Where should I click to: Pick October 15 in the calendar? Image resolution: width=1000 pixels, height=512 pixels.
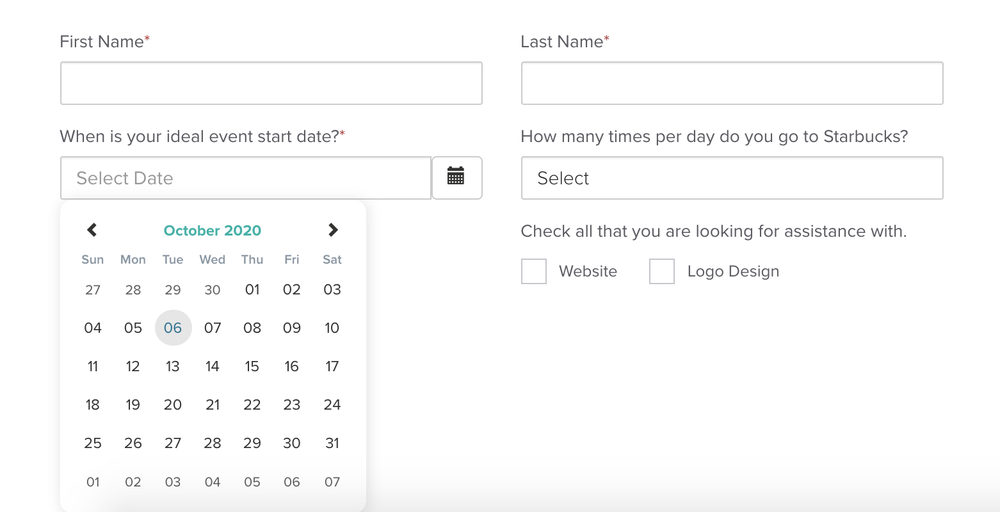click(252, 366)
